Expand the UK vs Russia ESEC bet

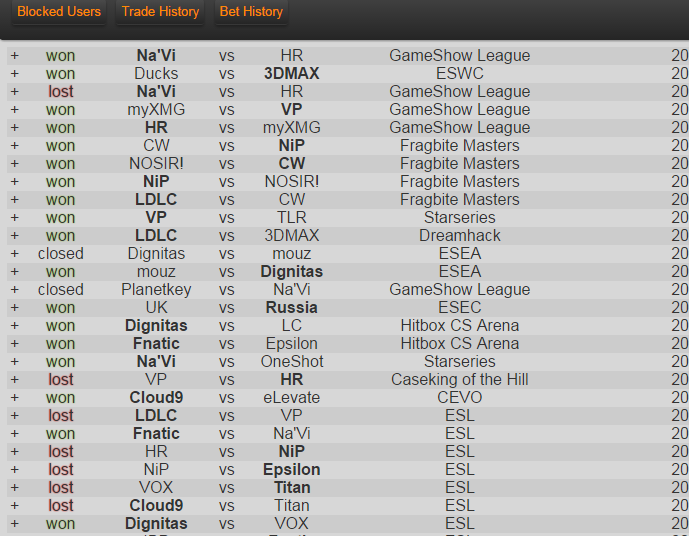click(x=15, y=308)
